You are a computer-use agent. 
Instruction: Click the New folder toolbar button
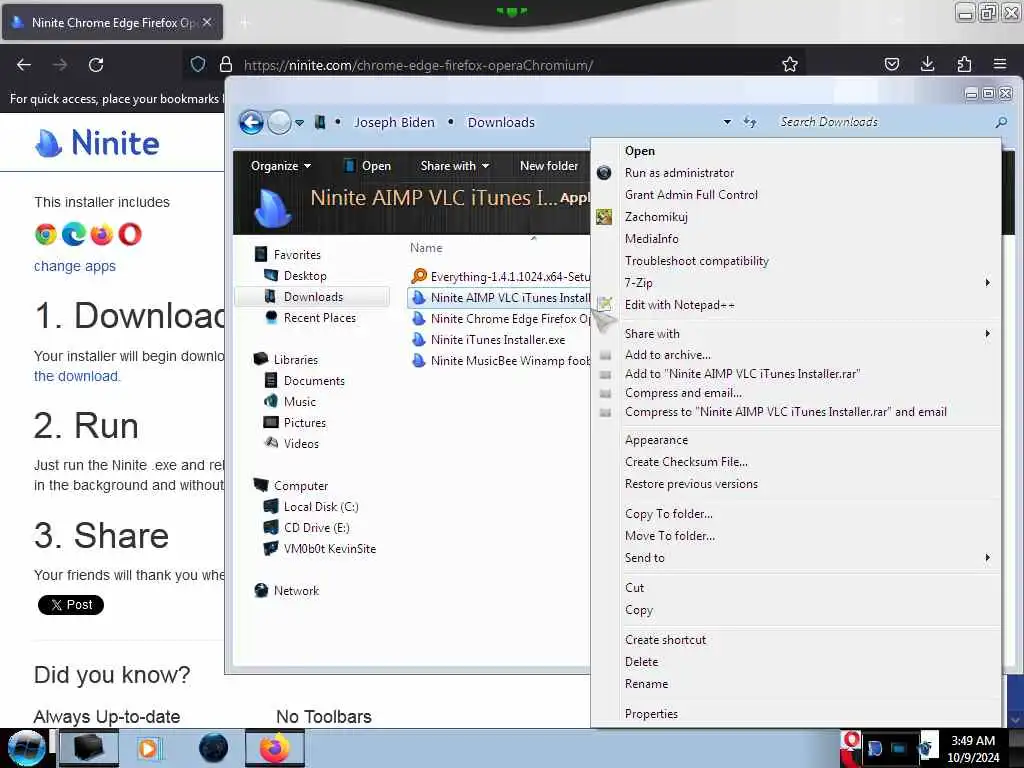(x=549, y=166)
